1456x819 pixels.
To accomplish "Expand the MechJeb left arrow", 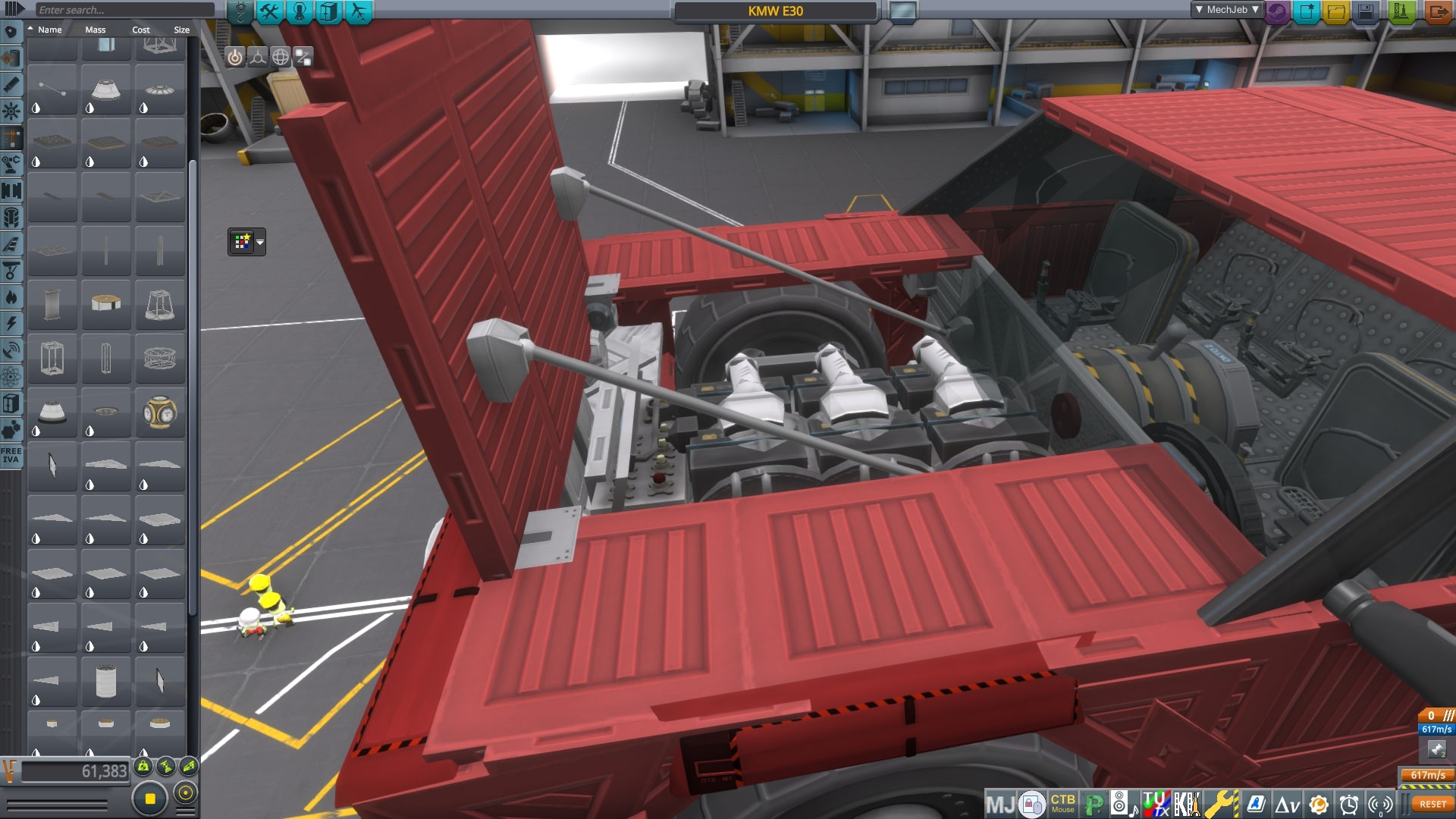I will point(1199,10).
